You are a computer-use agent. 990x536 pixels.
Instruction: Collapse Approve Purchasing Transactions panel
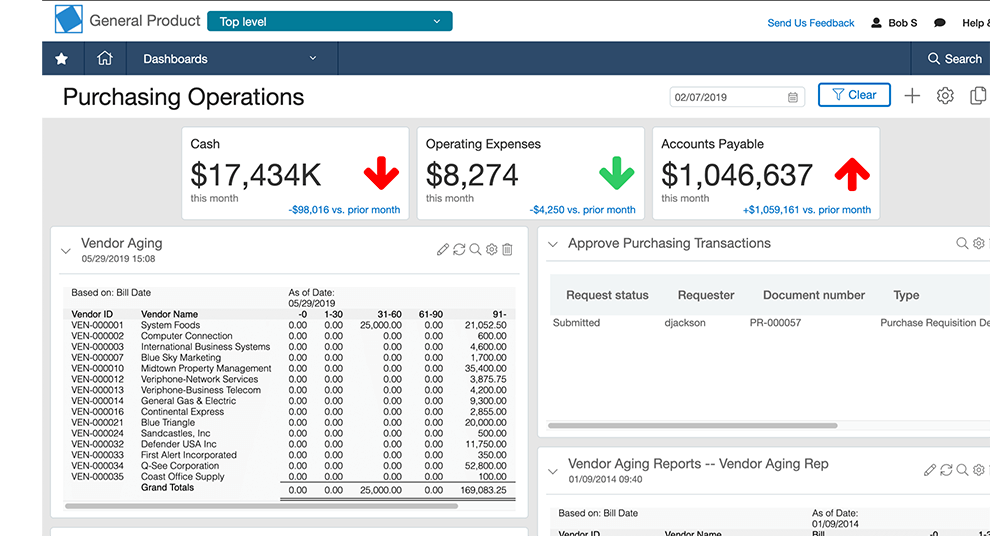click(x=553, y=244)
